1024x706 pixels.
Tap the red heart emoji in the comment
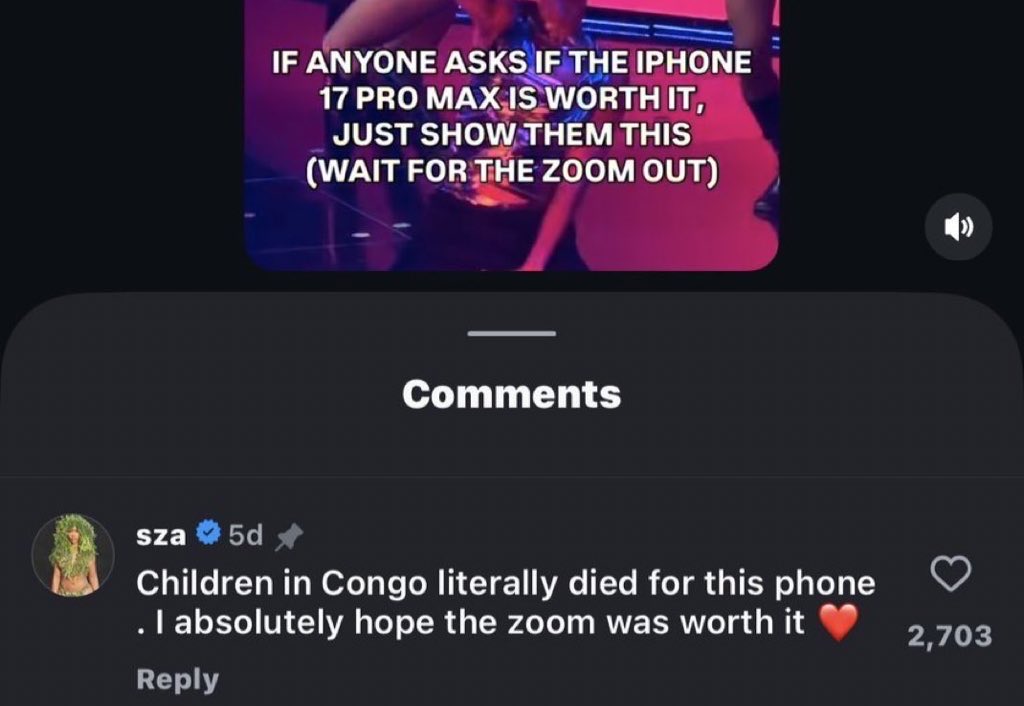(839, 622)
